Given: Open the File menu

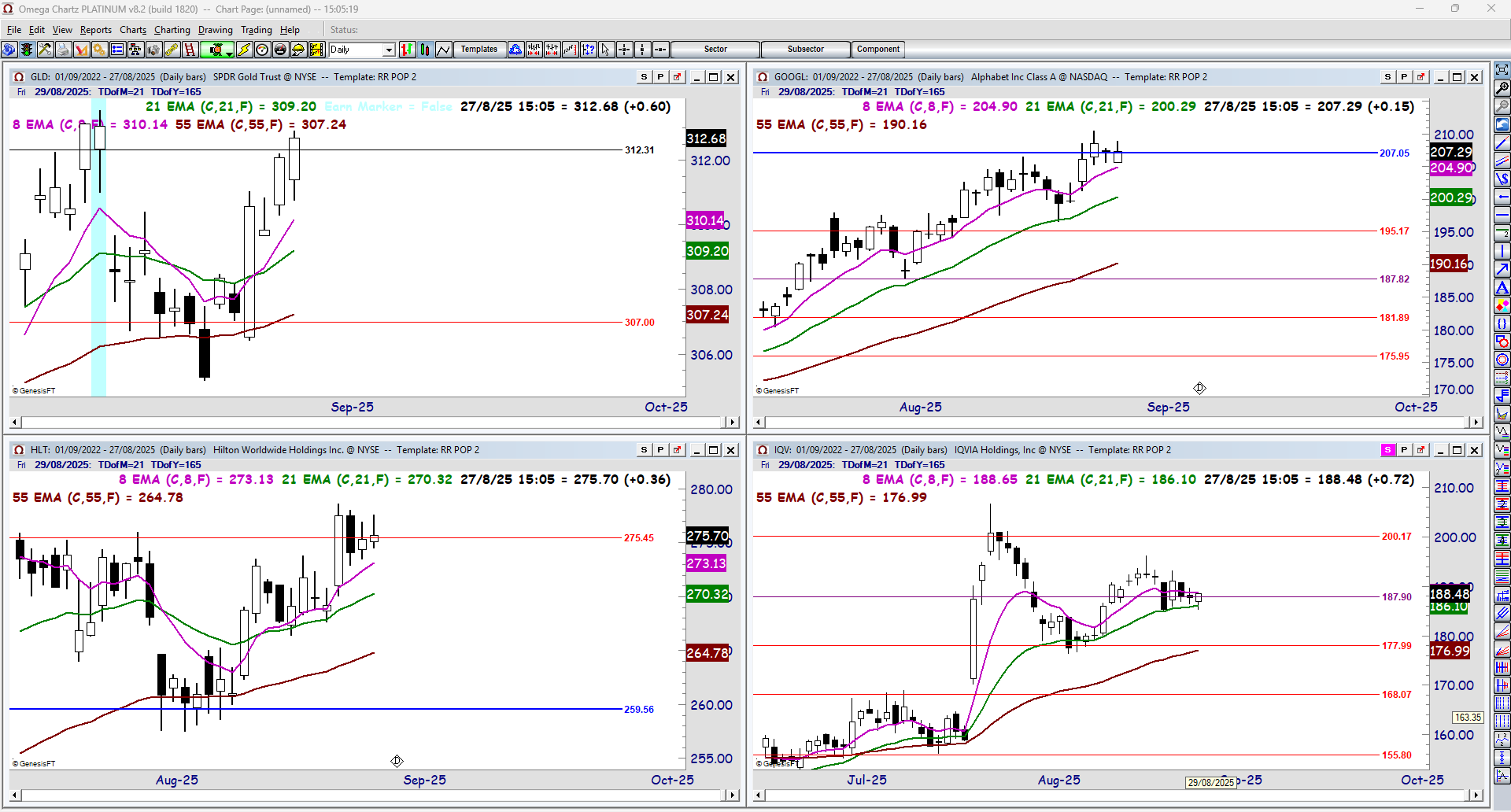Looking at the screenshot, I should point(14,30).
